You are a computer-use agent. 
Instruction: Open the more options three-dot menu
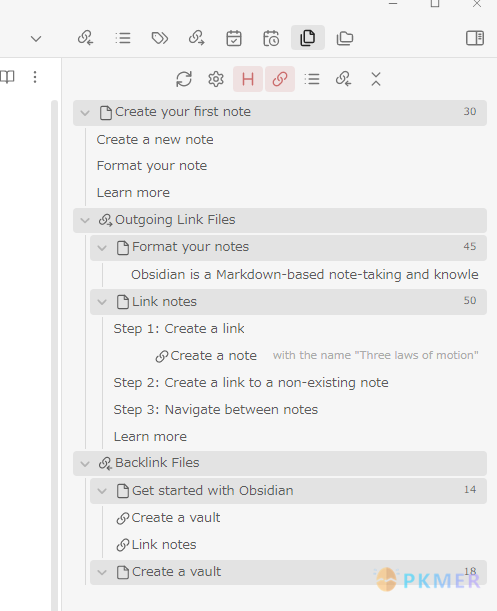(x=35, y=77)
